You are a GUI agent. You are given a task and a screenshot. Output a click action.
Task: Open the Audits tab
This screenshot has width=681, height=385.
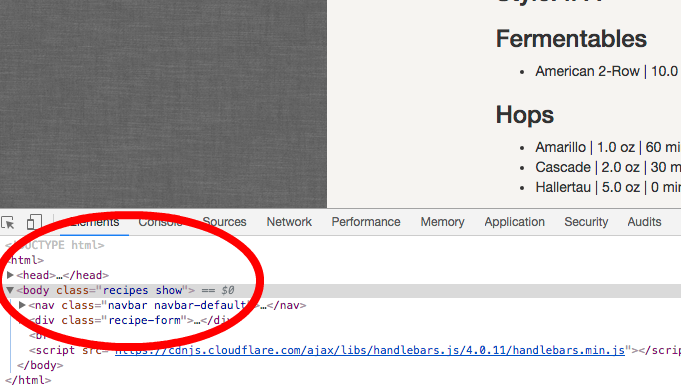pyautogui.click(x=644, y=222)
